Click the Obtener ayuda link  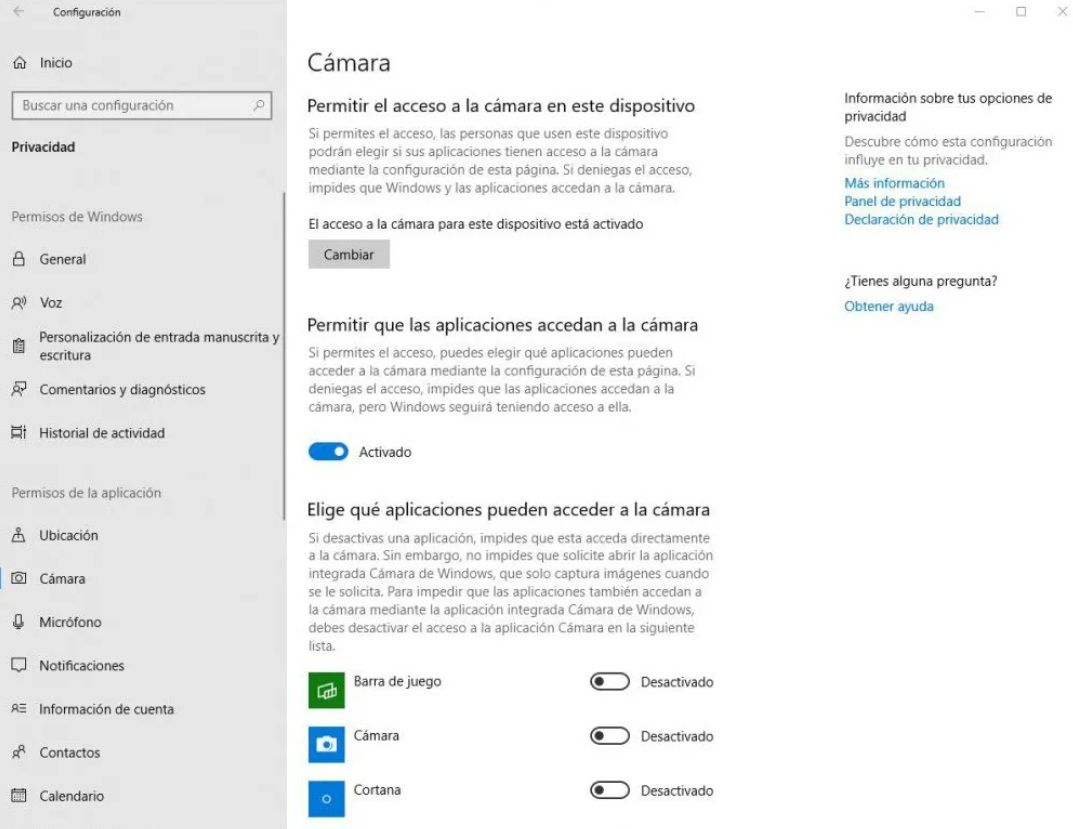click(x=888, y=306)
